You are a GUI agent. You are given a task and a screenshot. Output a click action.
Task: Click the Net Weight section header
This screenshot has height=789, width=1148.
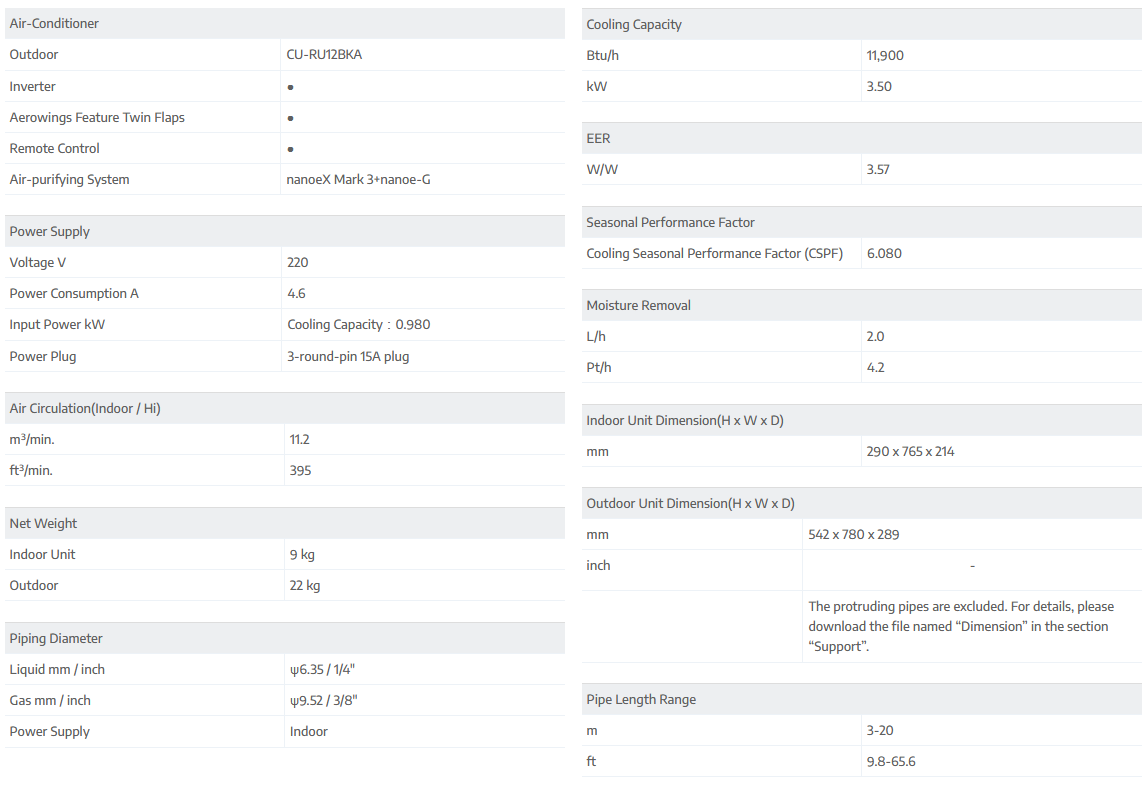43,523
